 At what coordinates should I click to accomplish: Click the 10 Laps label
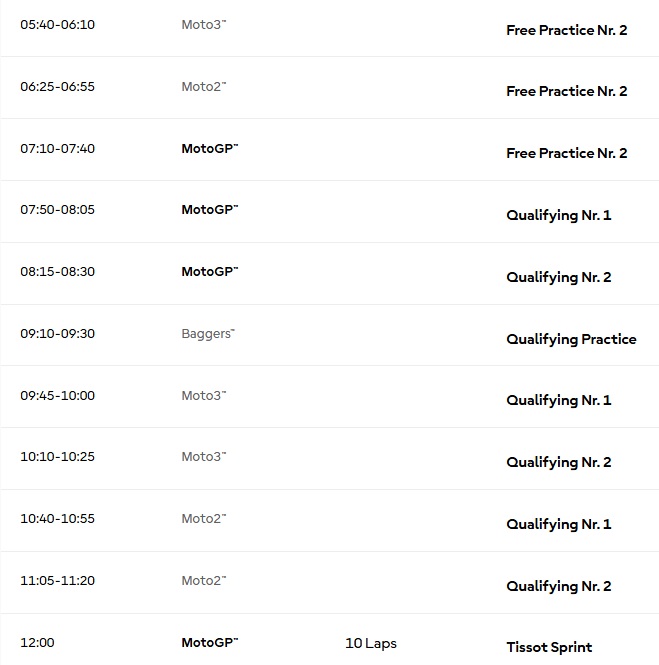(x=371, y=643)
